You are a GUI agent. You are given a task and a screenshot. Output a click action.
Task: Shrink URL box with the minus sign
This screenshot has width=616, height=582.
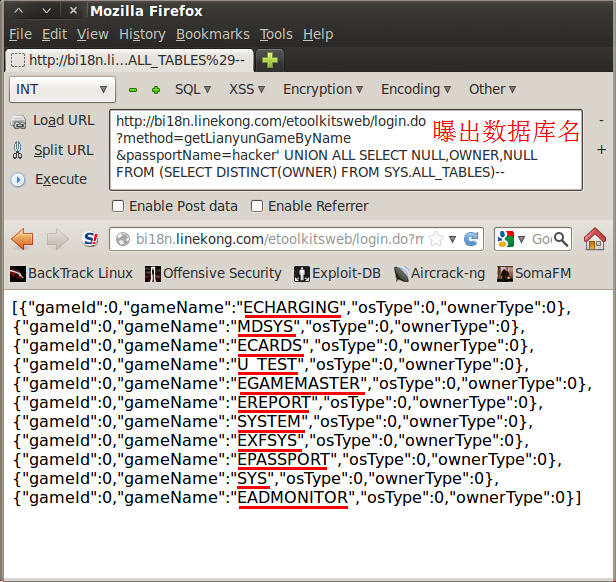(x=601, y=121)
